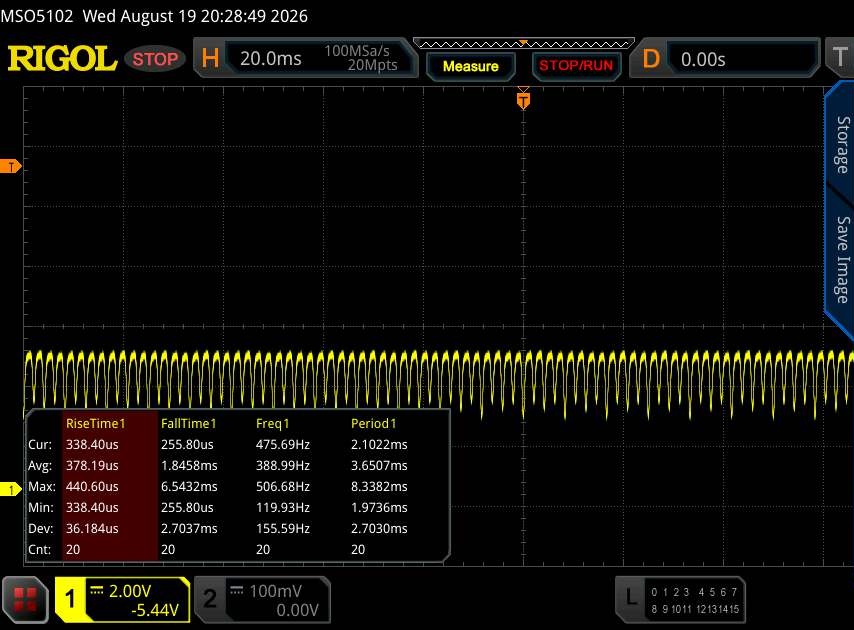Viewport: 854px width, 630px height.
Task: Select the Storage side tab
Action: point(842,144)
